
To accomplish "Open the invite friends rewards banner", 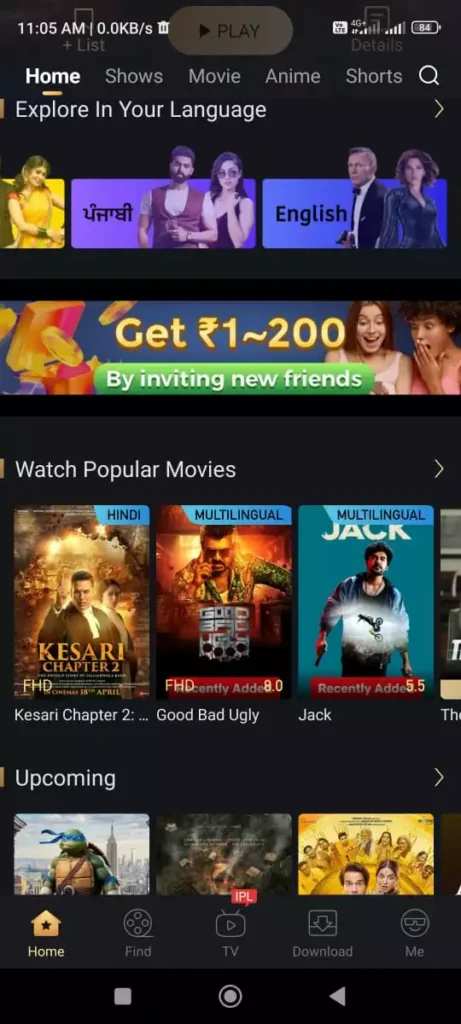I will [230, 347].
